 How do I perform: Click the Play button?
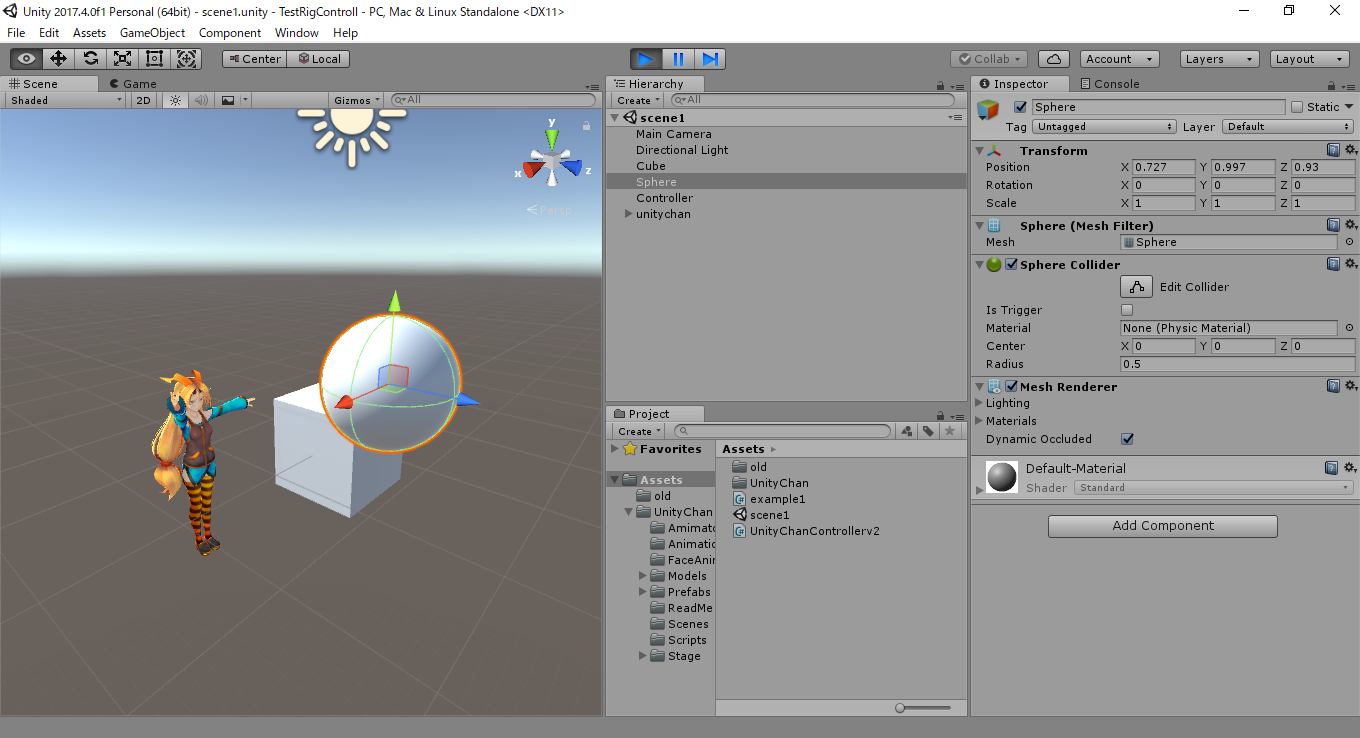[x=646, y=59]
